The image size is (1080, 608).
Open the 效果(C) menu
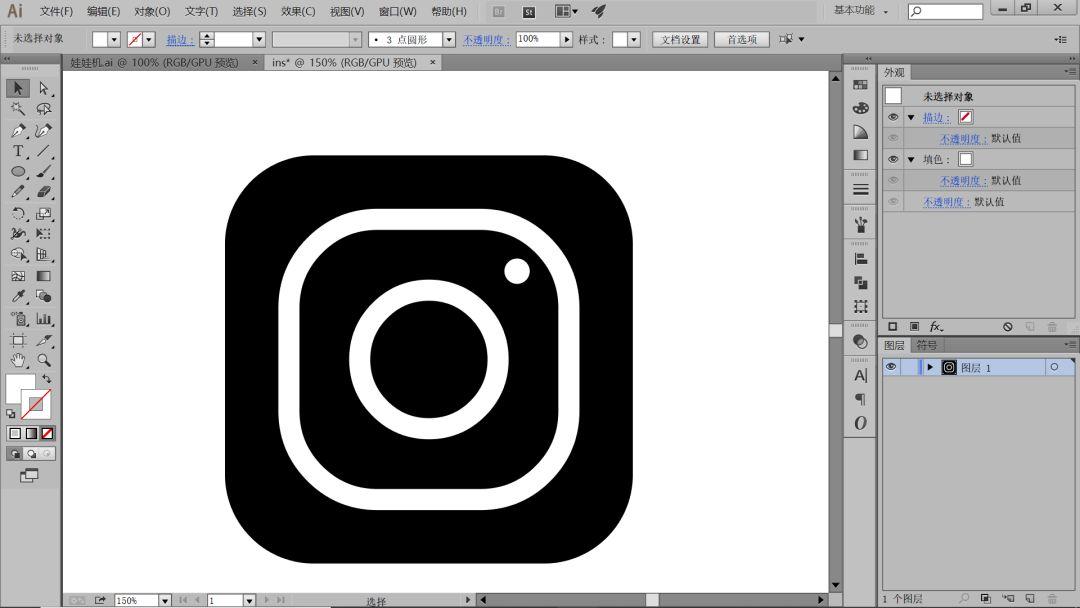(x=298, y=12)
